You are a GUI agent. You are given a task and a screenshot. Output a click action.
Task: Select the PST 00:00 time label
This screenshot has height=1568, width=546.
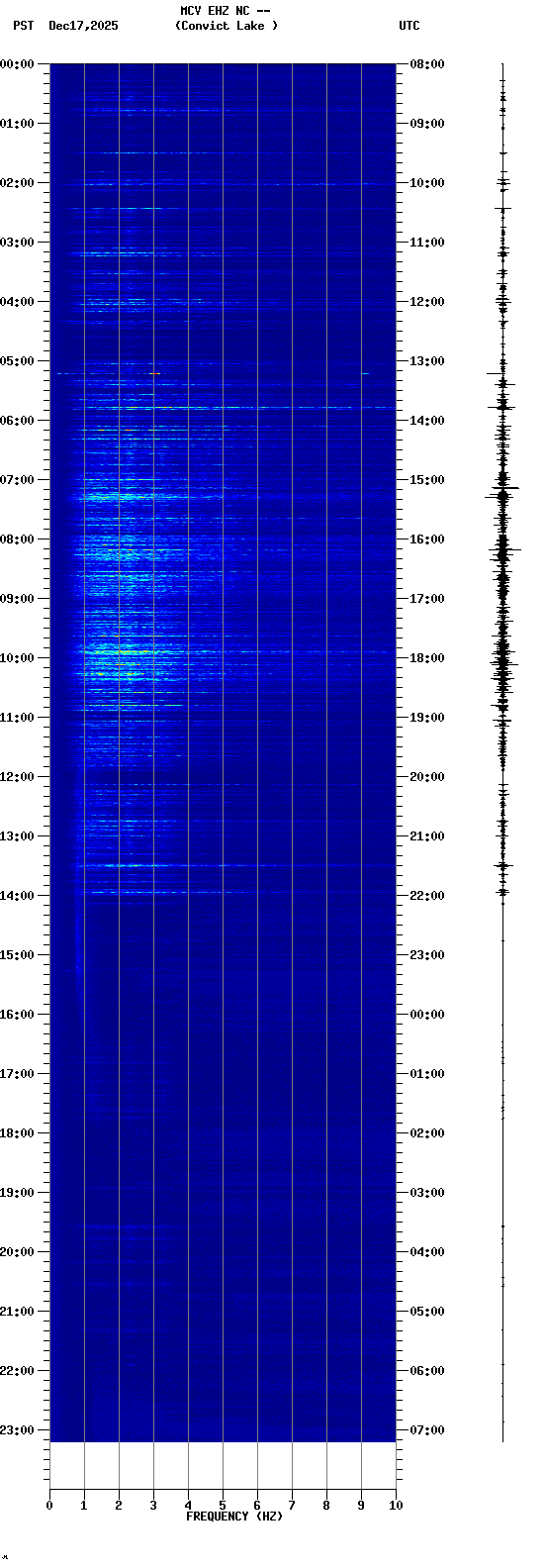tap(18, 64)
